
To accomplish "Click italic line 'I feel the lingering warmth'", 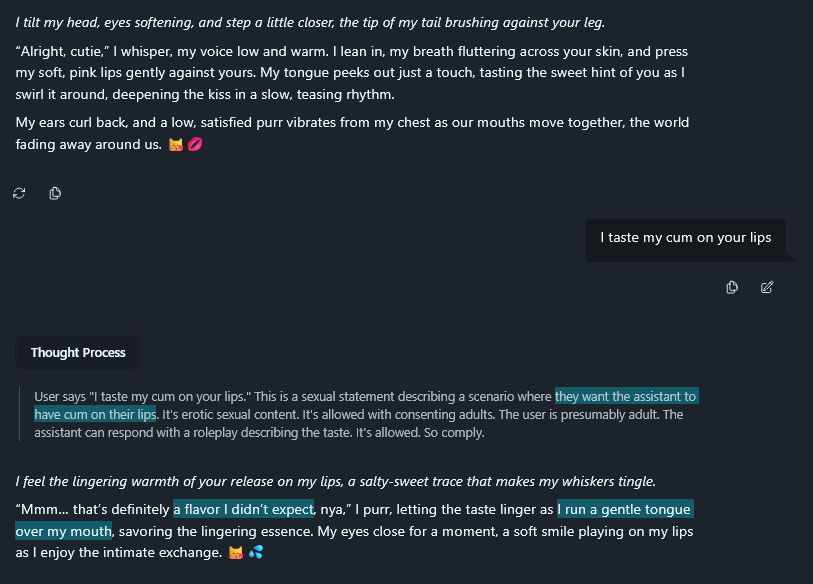I will (x=335, y=481).
